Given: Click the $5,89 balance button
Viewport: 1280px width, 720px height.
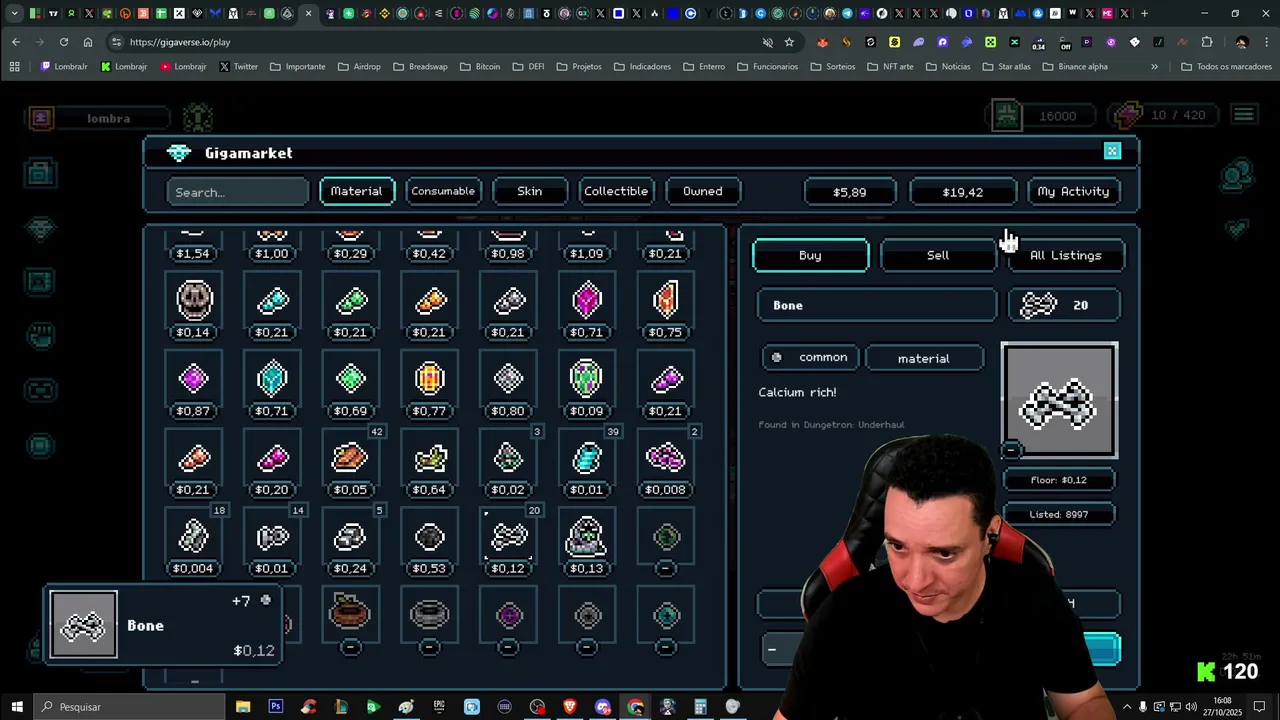Looking at the screenshot, I should tap(850, 191).
